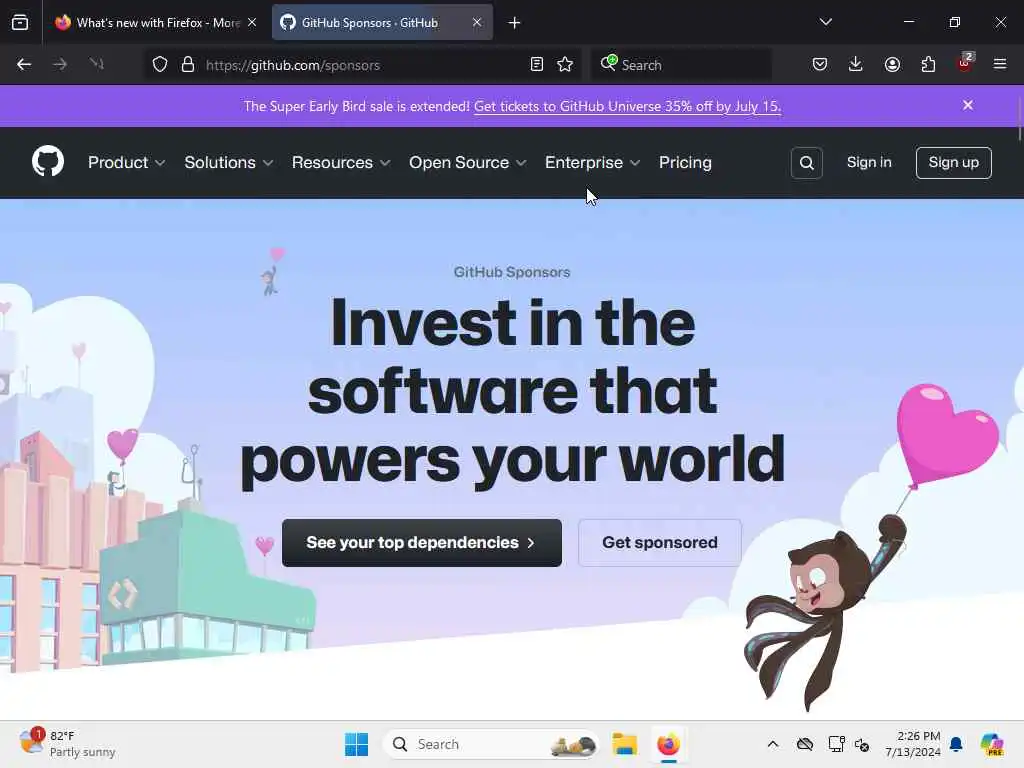Dismiss the purple Universe sale banner

click(968, 105)
